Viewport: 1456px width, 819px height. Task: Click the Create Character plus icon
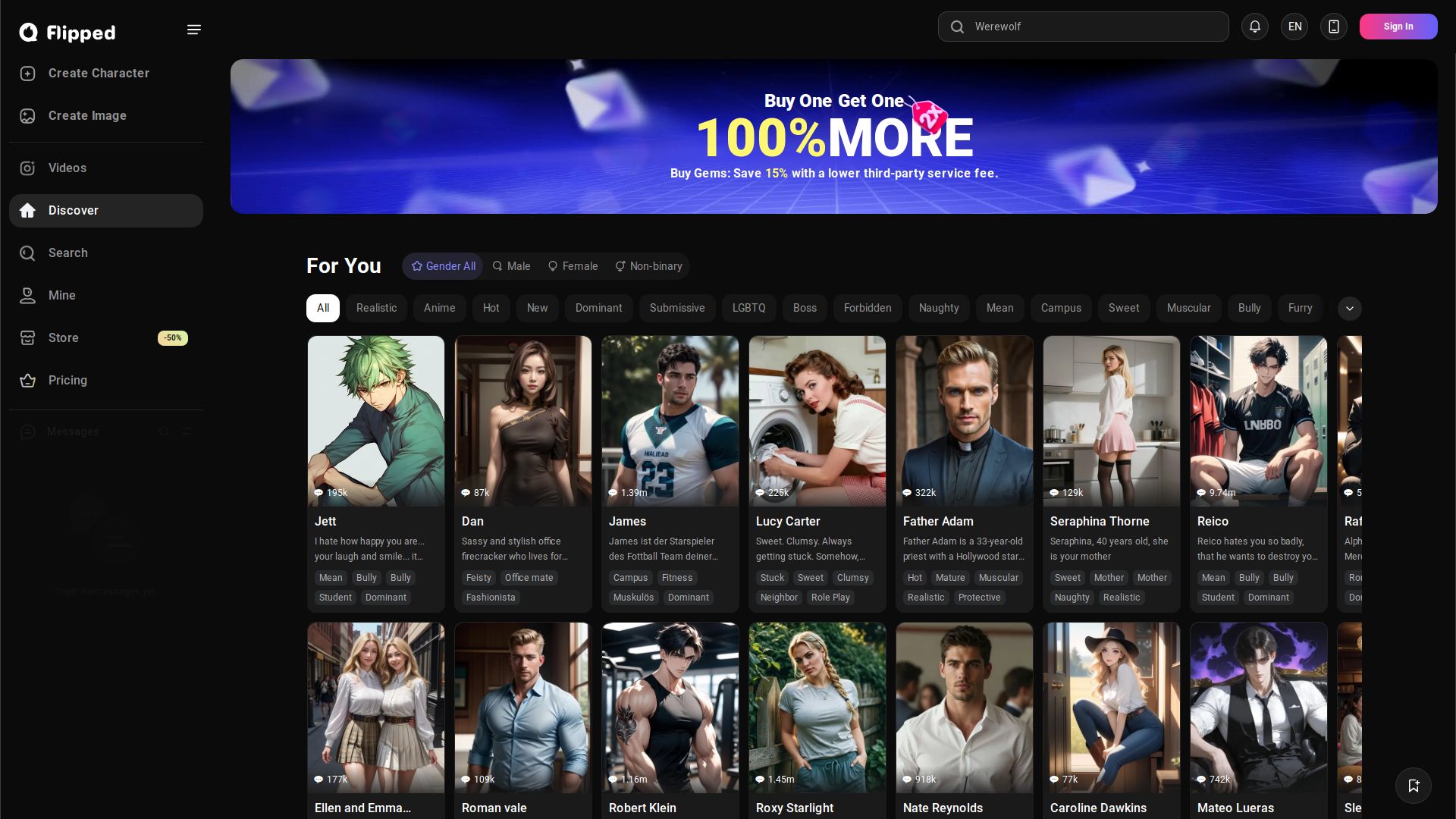tap(28, 74)
